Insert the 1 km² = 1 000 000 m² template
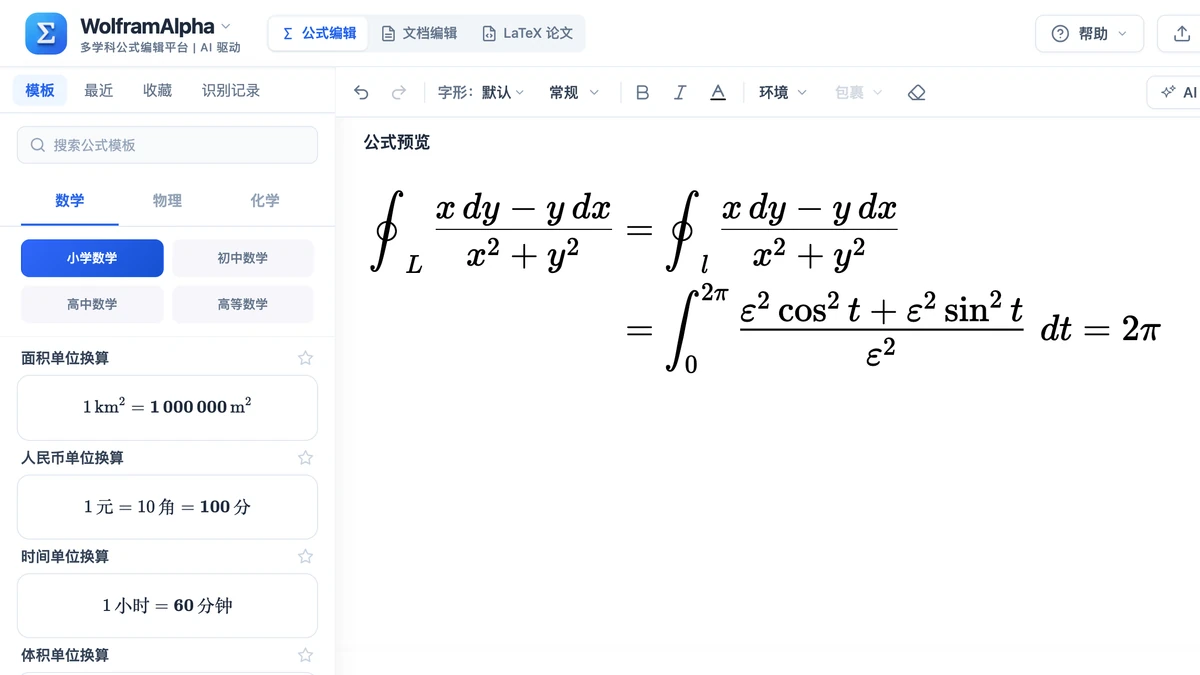 (167, 407)
